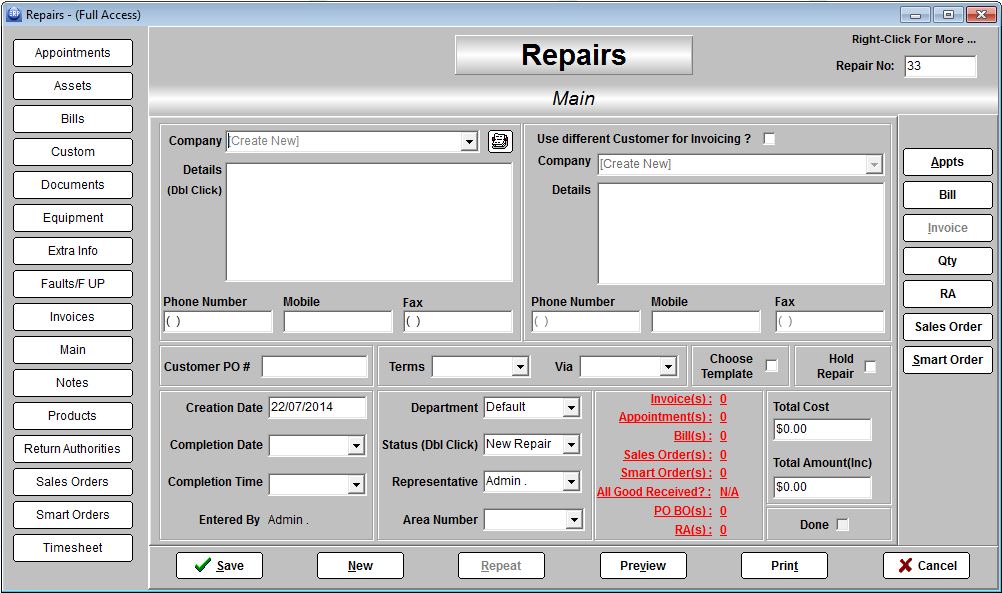Open the Representative dropdown
1002x593 pixels.
570,482
